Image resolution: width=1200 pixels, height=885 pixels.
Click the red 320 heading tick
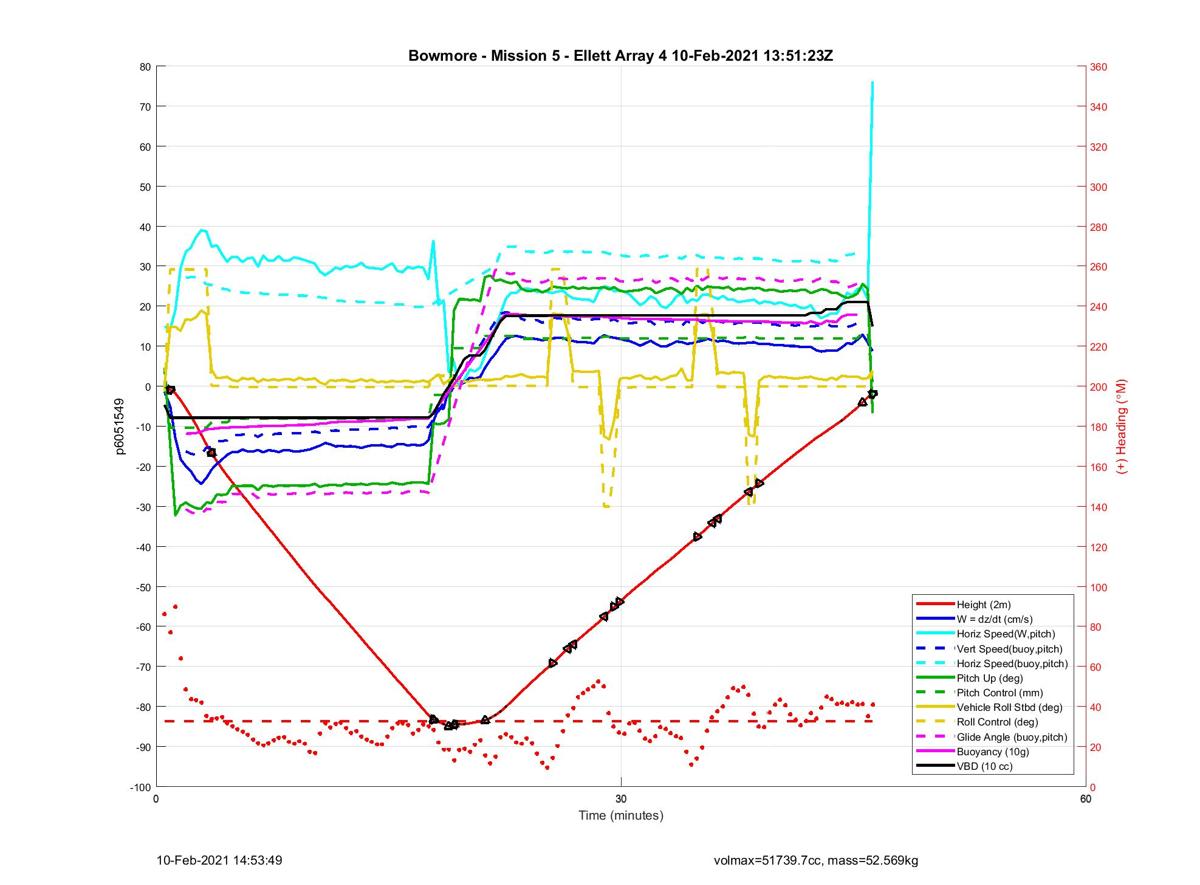coord(1099,147)
